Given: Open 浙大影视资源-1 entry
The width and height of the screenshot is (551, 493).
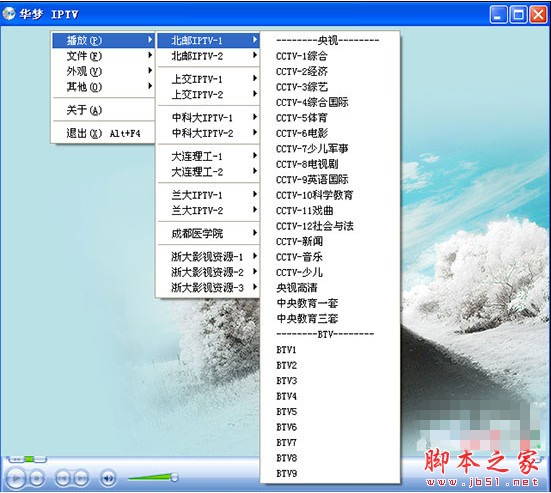Looking at the screenshot, I should coord(208,257).
